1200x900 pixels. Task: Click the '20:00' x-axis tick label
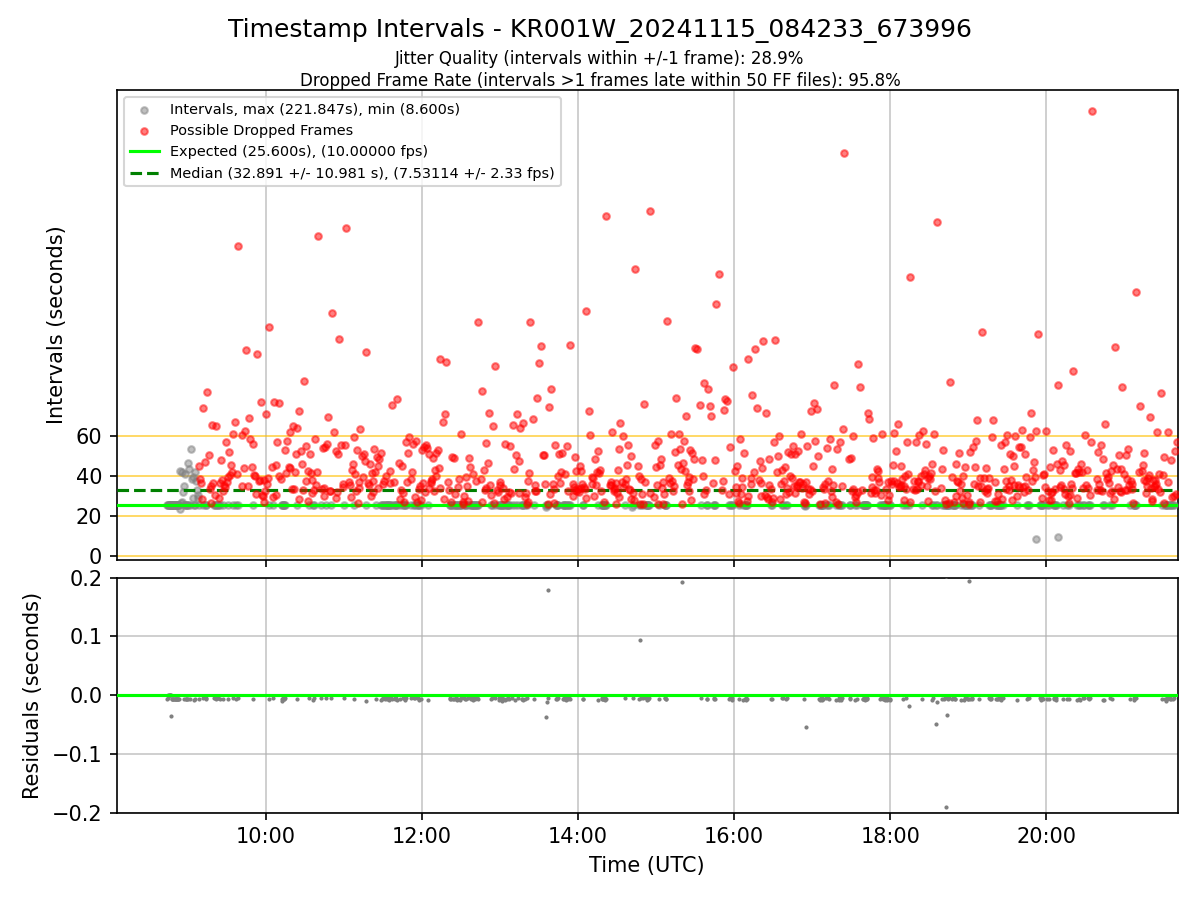(x=1046, y=837)
